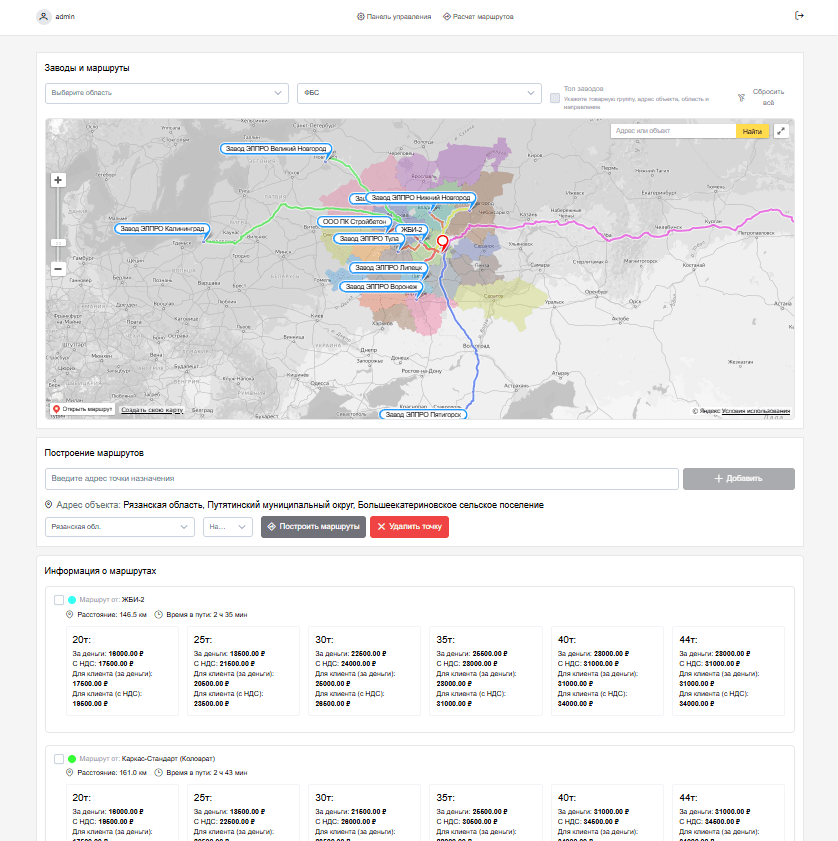Click the 'Заводы и маршруты' heading

[87, 68]
